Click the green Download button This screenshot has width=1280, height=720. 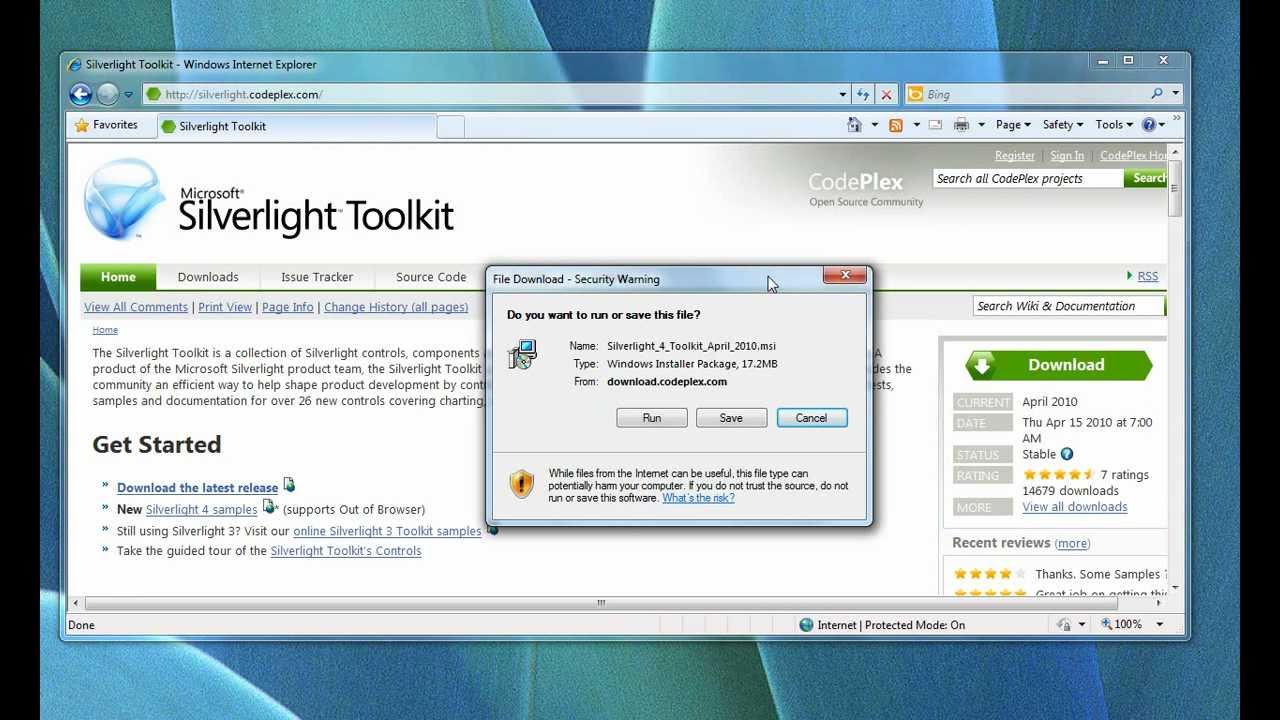(1059, 365)
